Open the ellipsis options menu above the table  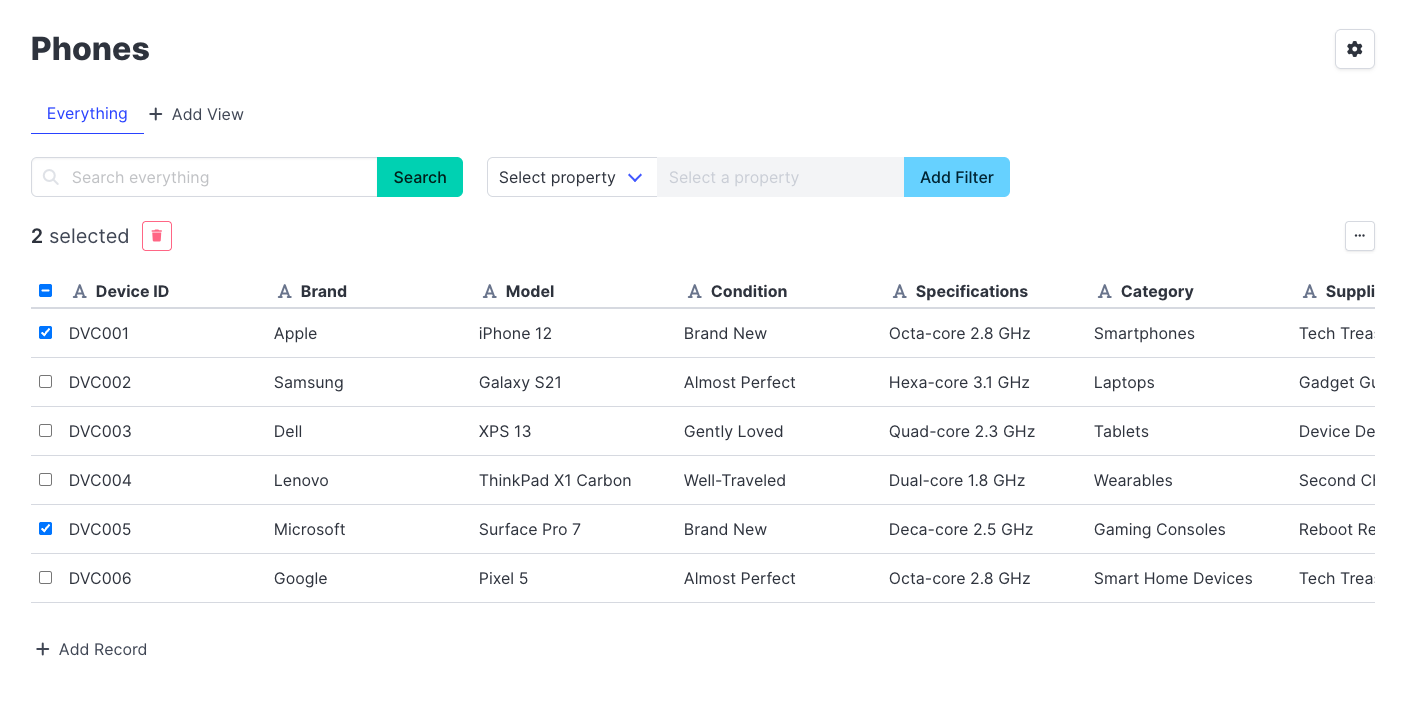coord(1359,235)
